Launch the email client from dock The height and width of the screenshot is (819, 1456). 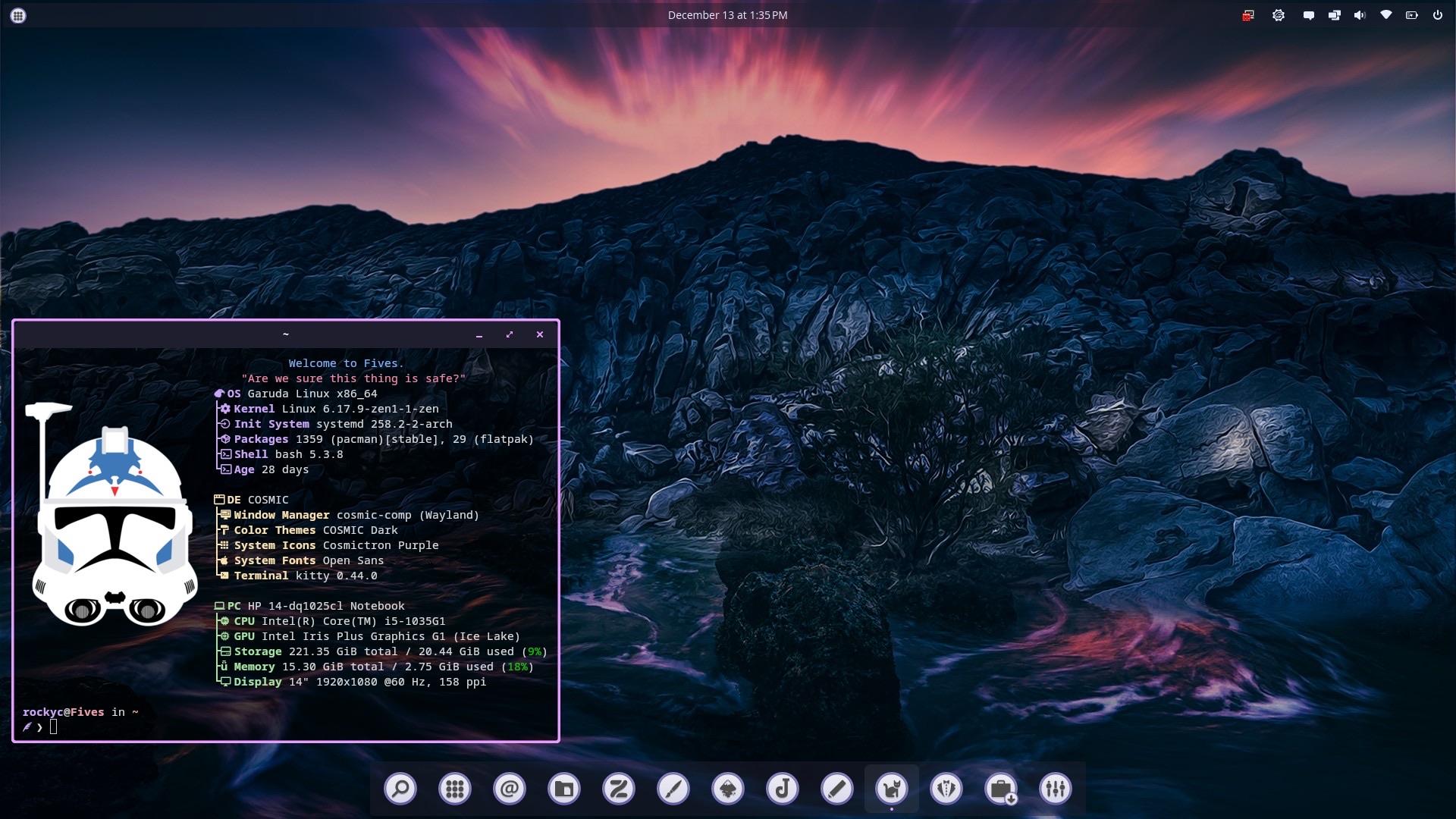tap(510, 789)
